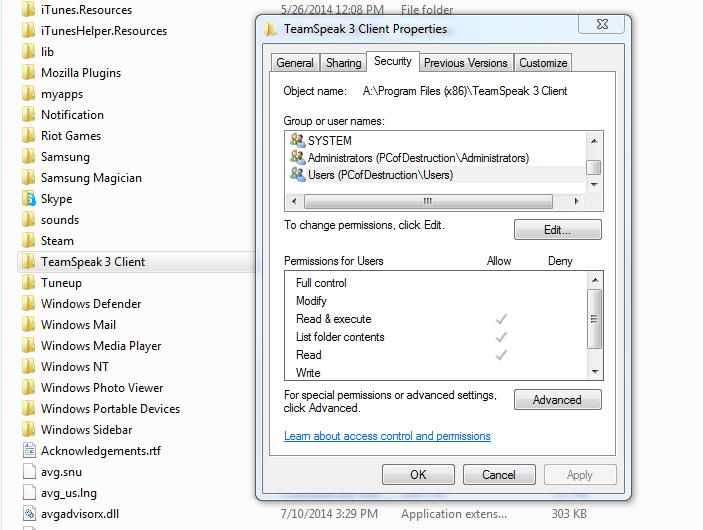The width and height of the screenshot is (703, 530).
Task: Click the Steam folder icon
Action: coord(29,241)
